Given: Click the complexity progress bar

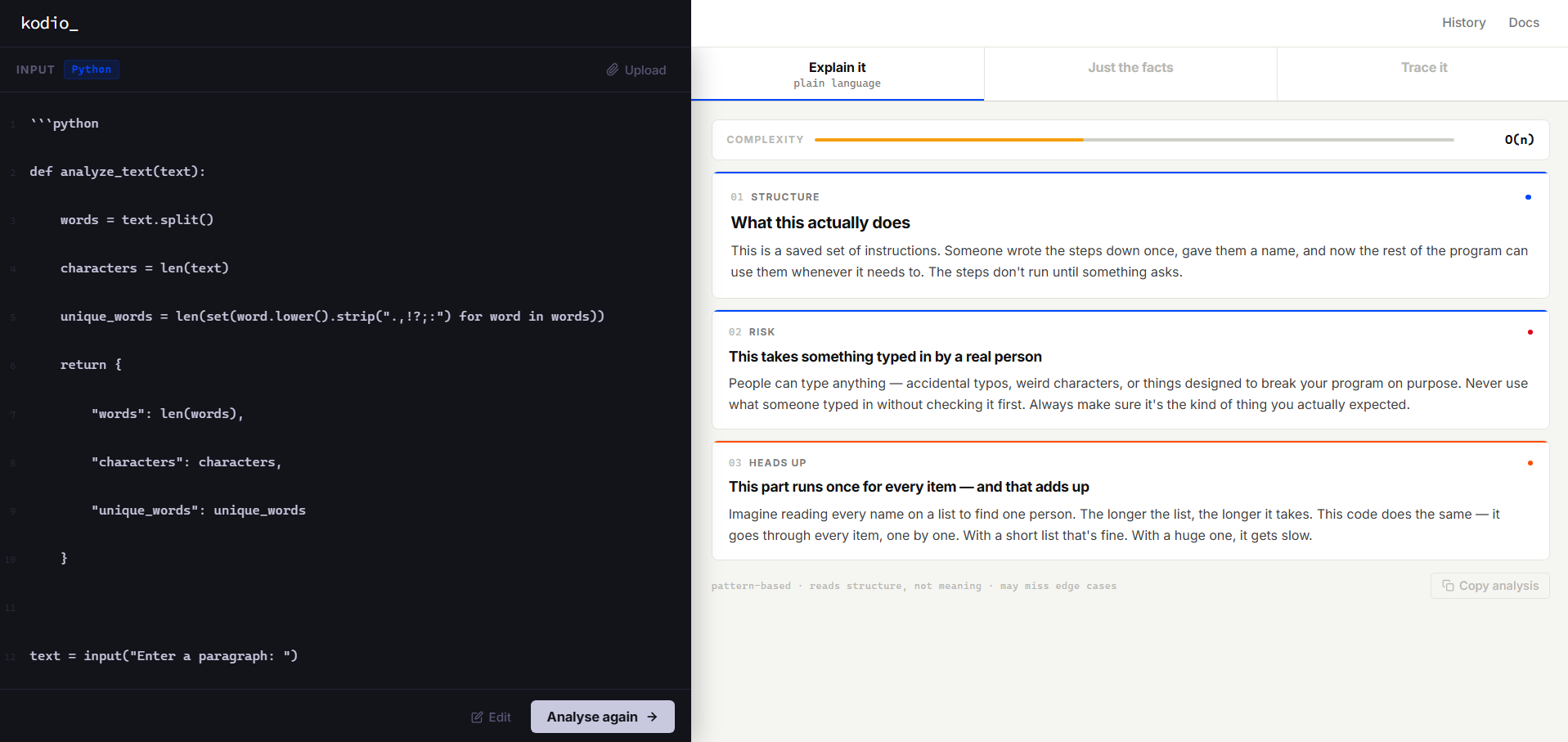Looking at the screenshot, I should click(1134, 140).
